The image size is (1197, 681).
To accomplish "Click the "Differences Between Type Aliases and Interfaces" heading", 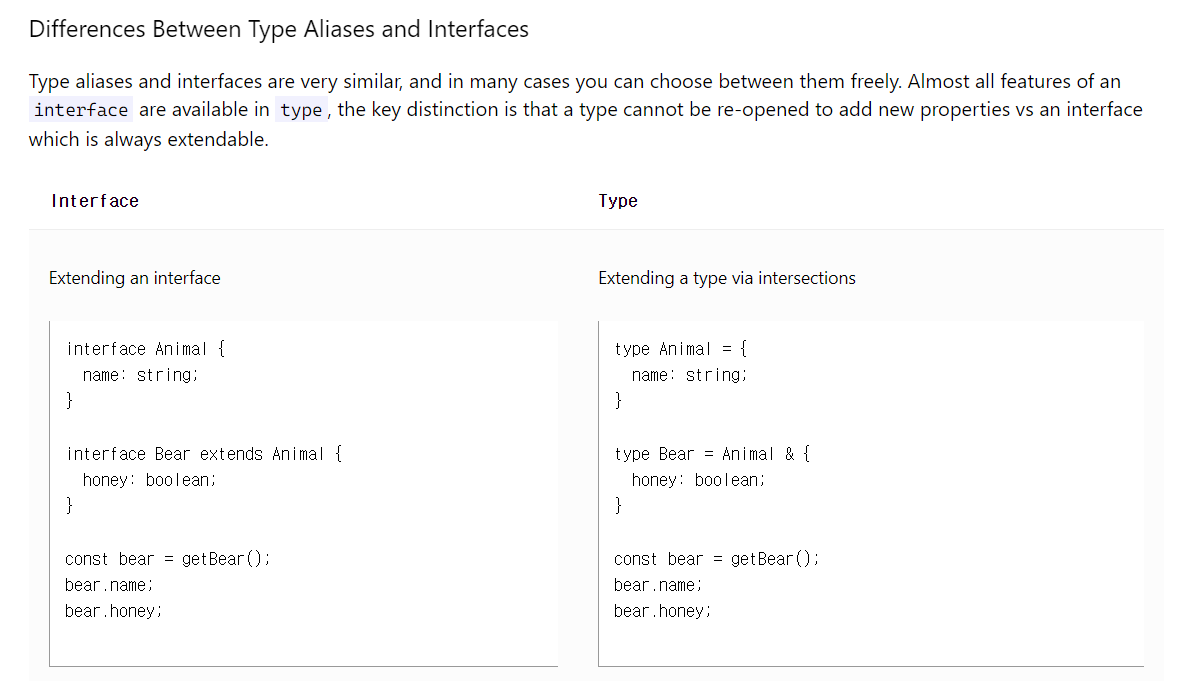I will [278, 29].
